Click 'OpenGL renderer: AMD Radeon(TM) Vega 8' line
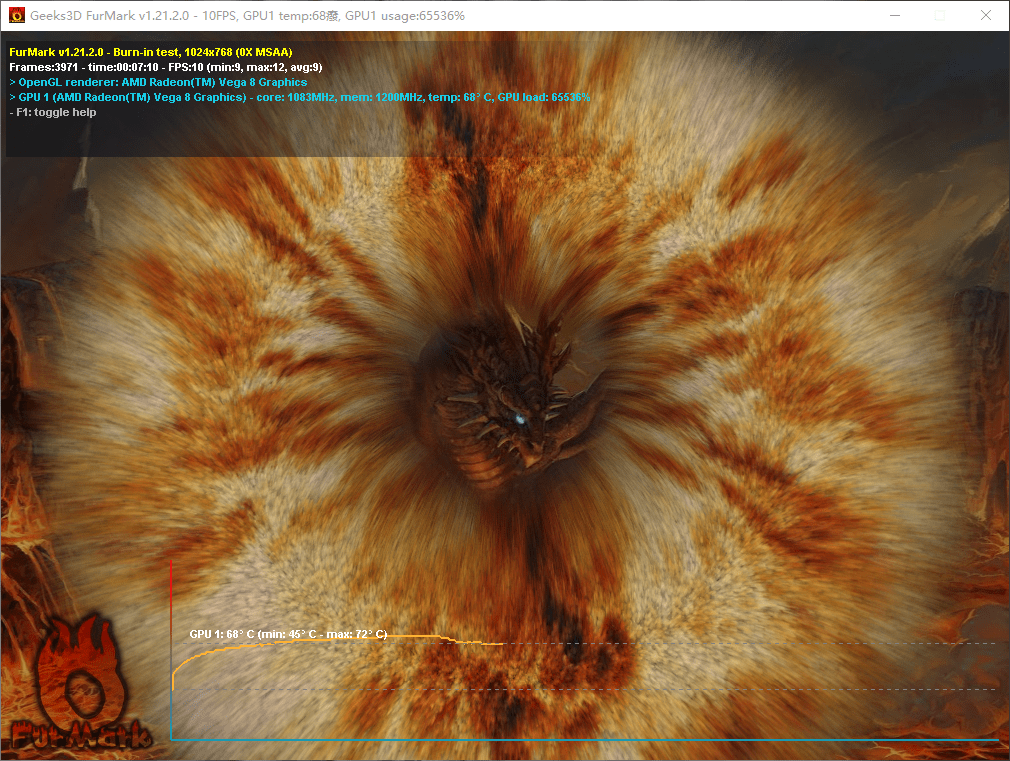The image size is (1010, 761). pos(158,82)
